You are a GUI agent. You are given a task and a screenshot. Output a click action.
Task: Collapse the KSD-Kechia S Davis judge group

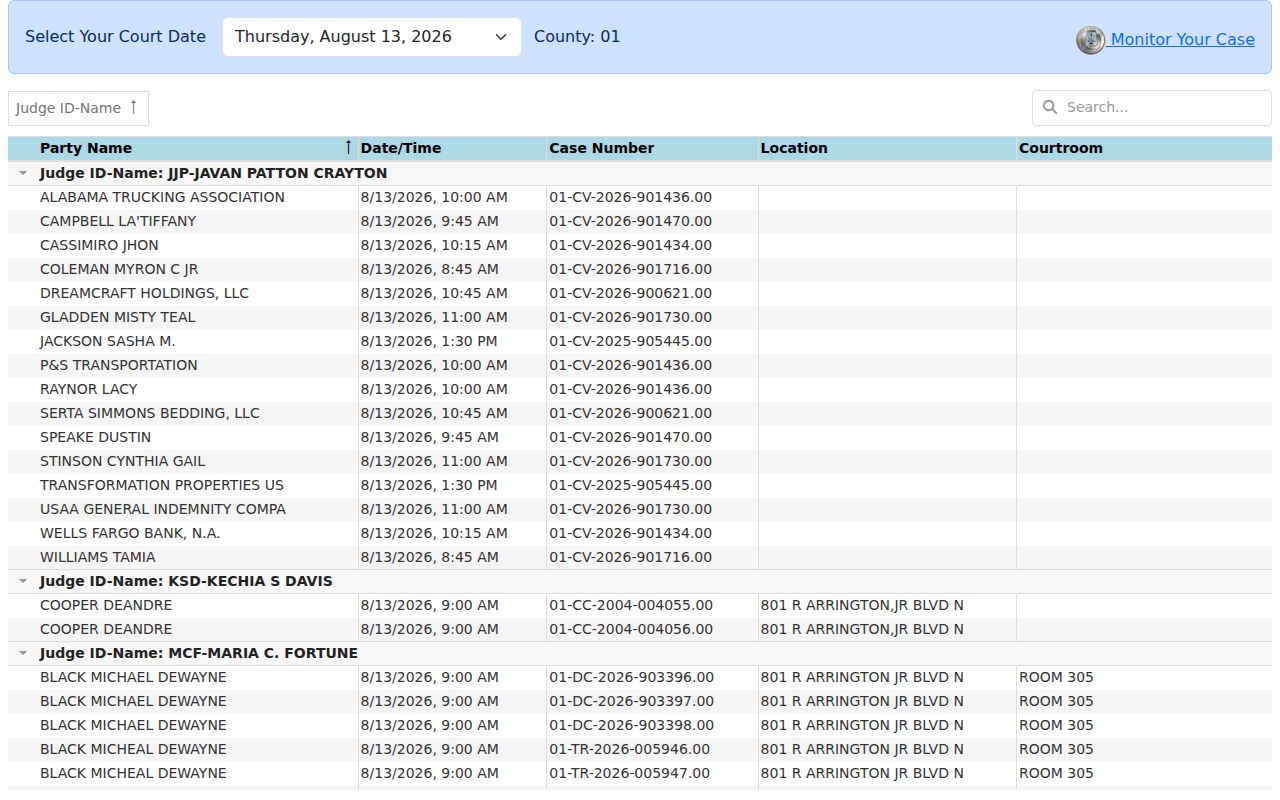23,581
